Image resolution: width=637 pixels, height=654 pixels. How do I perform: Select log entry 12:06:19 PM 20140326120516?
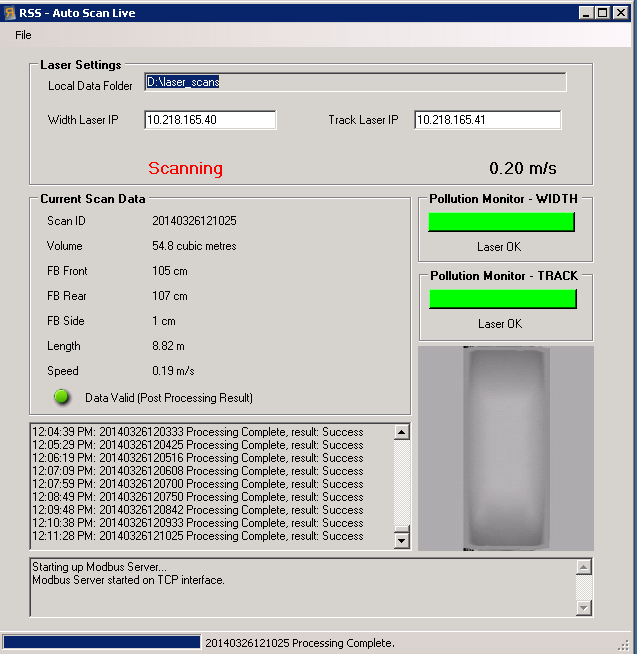coord(198,458)
